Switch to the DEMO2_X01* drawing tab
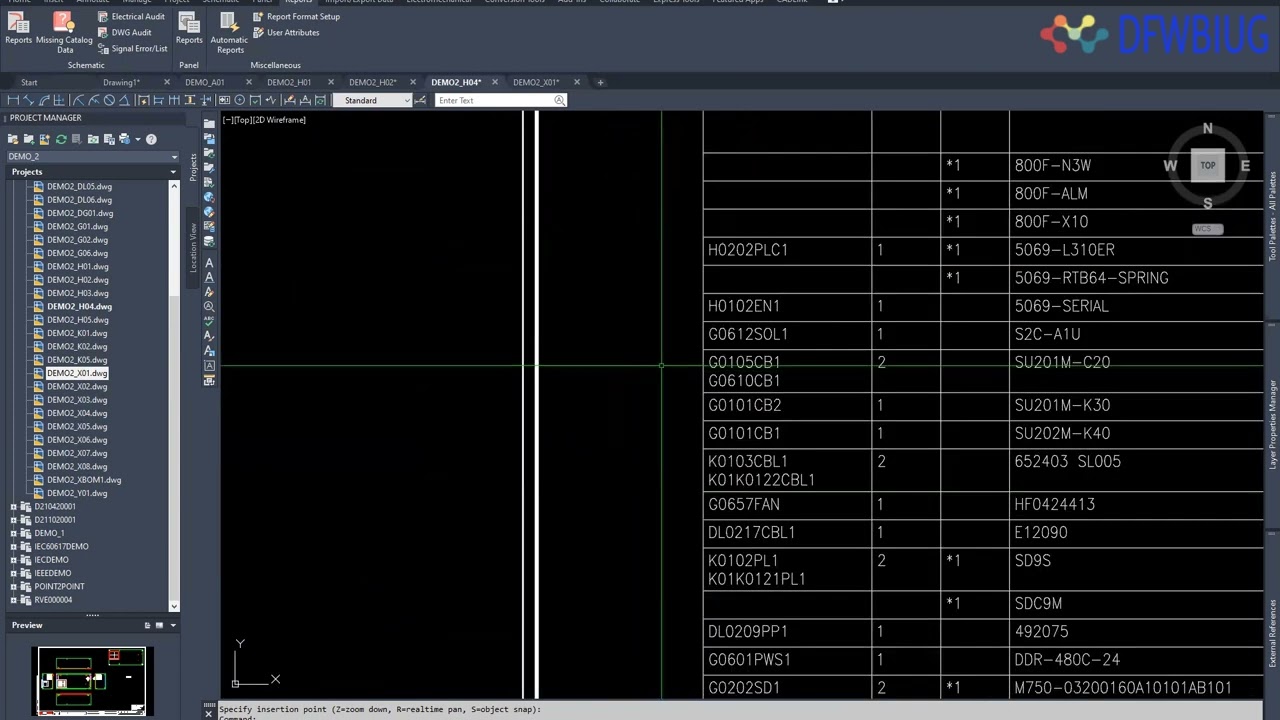Viewport: 1280px width, 720px height. coord(536,82)
